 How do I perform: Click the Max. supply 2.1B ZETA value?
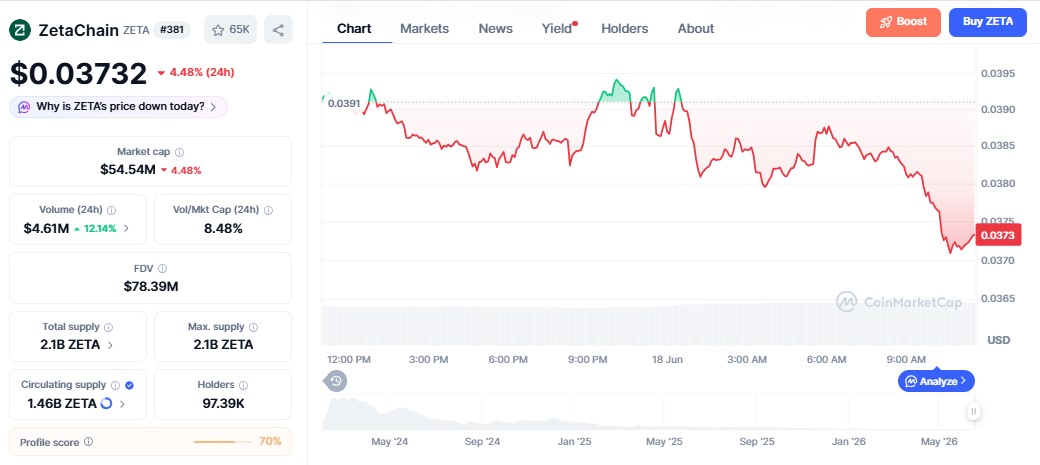pyautogui.click(x=223, y=345)
